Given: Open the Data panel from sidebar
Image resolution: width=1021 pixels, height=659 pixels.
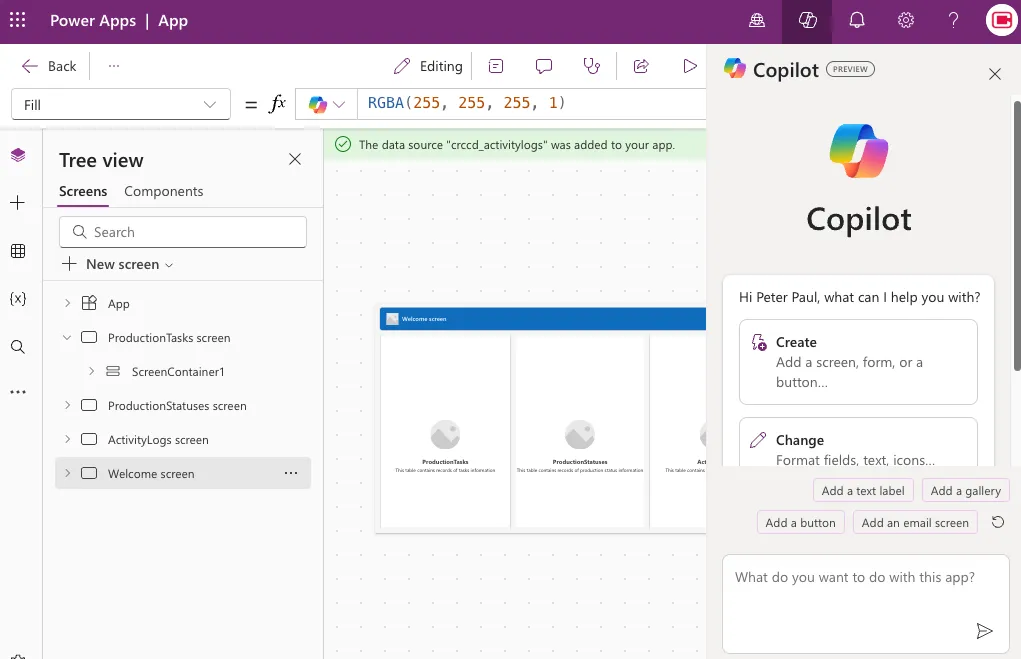Looking at the screenshot, I should click(x=18, y=251).
